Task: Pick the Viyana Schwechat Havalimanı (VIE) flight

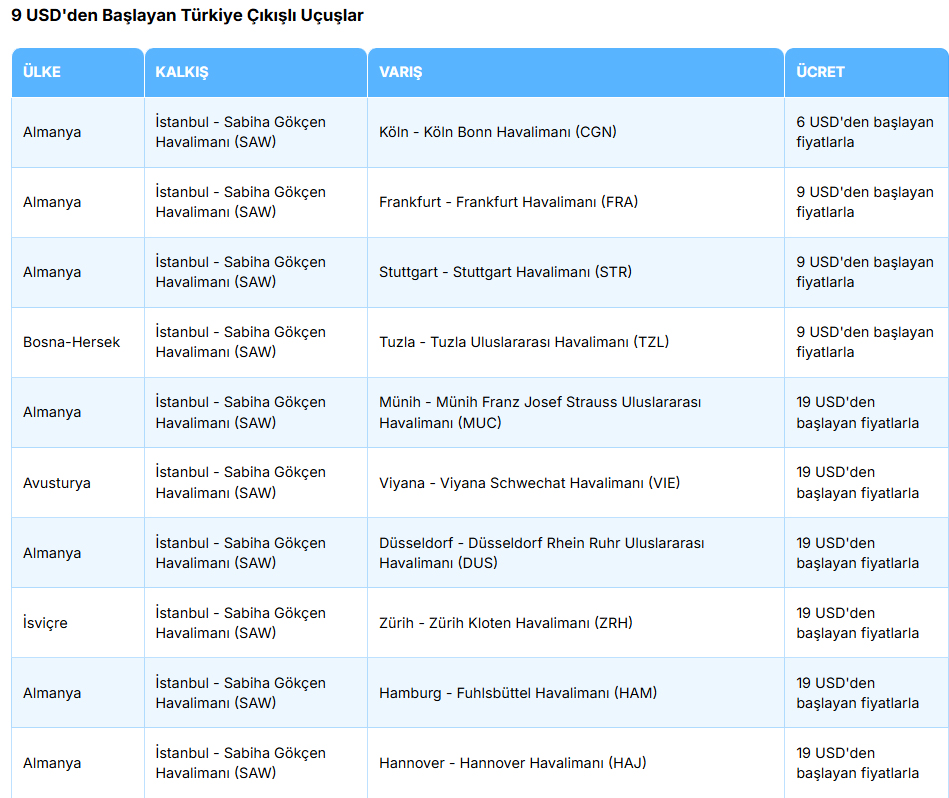Action: [x=528, y=483]
